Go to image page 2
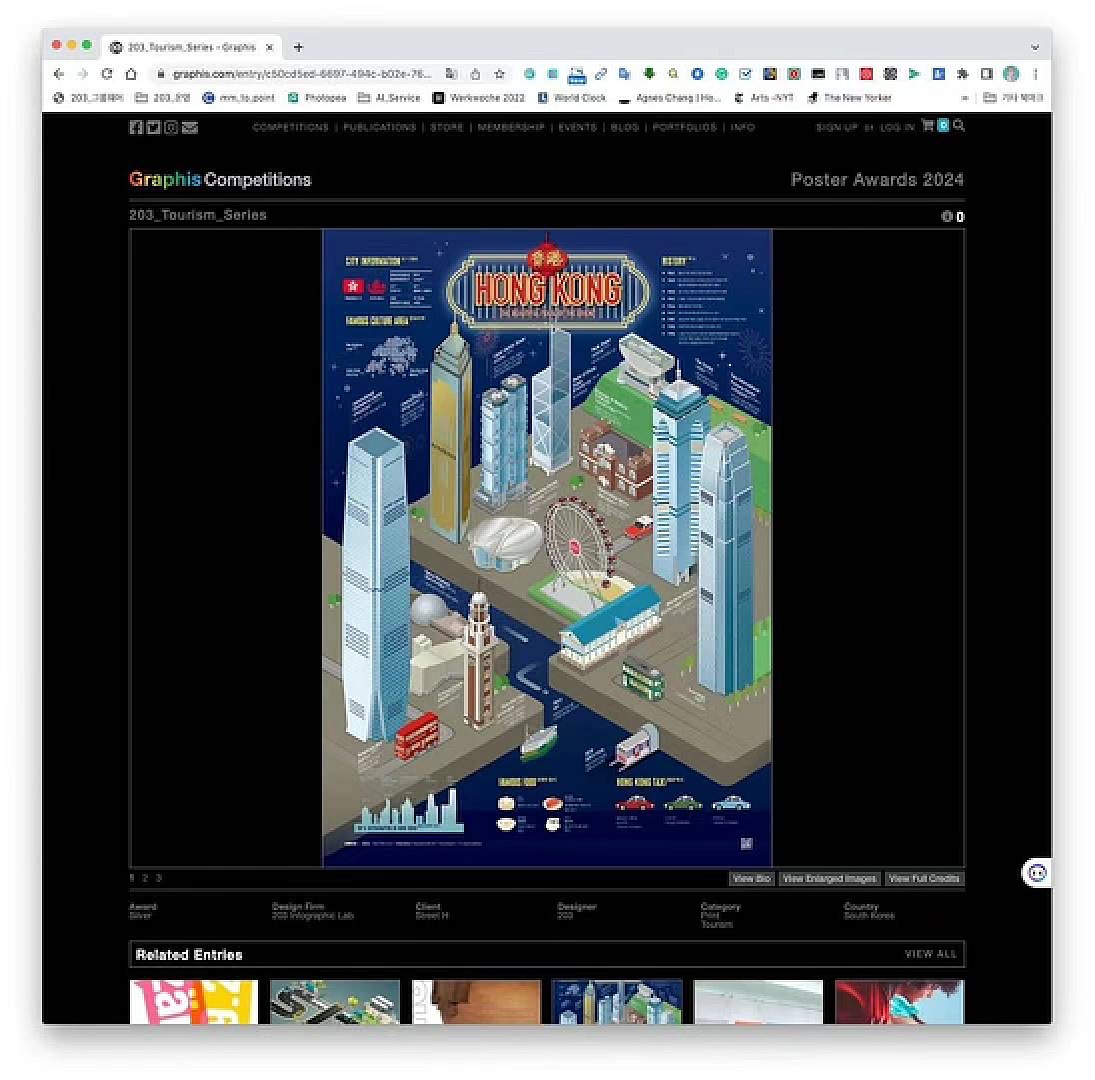Image resolution: width=1095 pixels, height=1080 pixels. click(145, 878)
